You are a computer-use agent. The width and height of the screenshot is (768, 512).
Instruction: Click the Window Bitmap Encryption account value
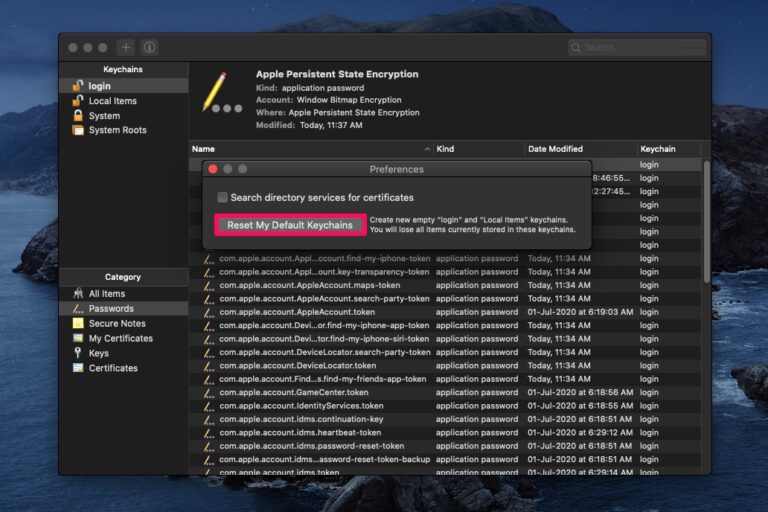[x=349, y=100]
